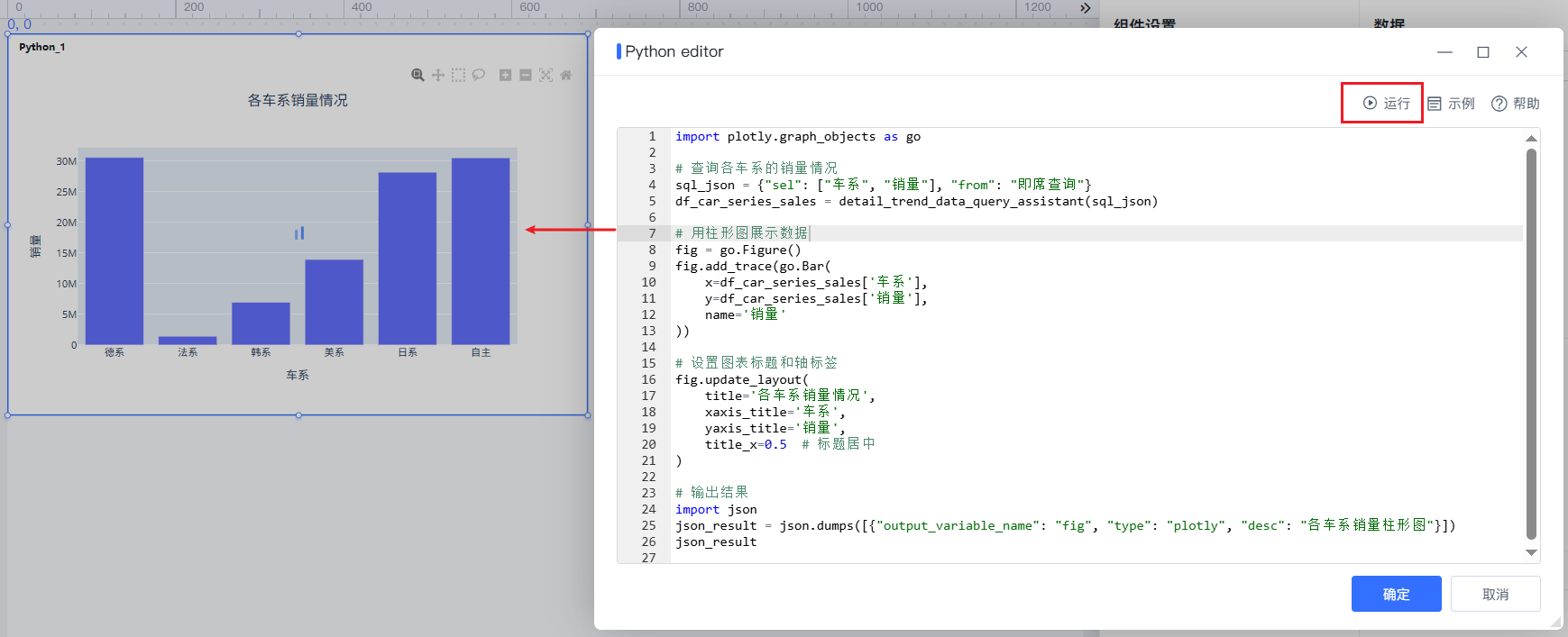Click the code editor scroll-down arrow
The image size is (1568, 637).
(1531, 552)
